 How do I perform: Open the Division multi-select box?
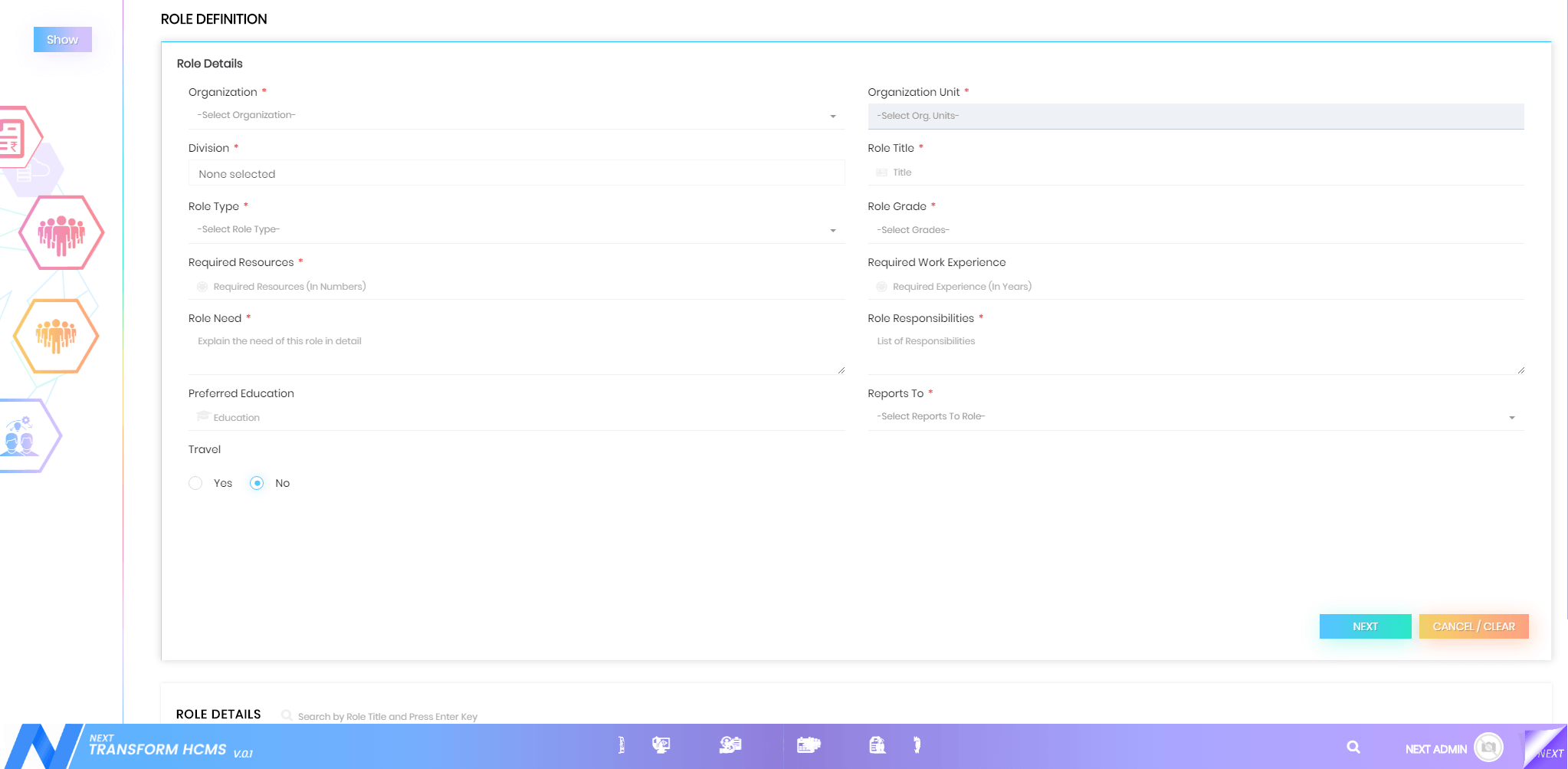[516, 174]
